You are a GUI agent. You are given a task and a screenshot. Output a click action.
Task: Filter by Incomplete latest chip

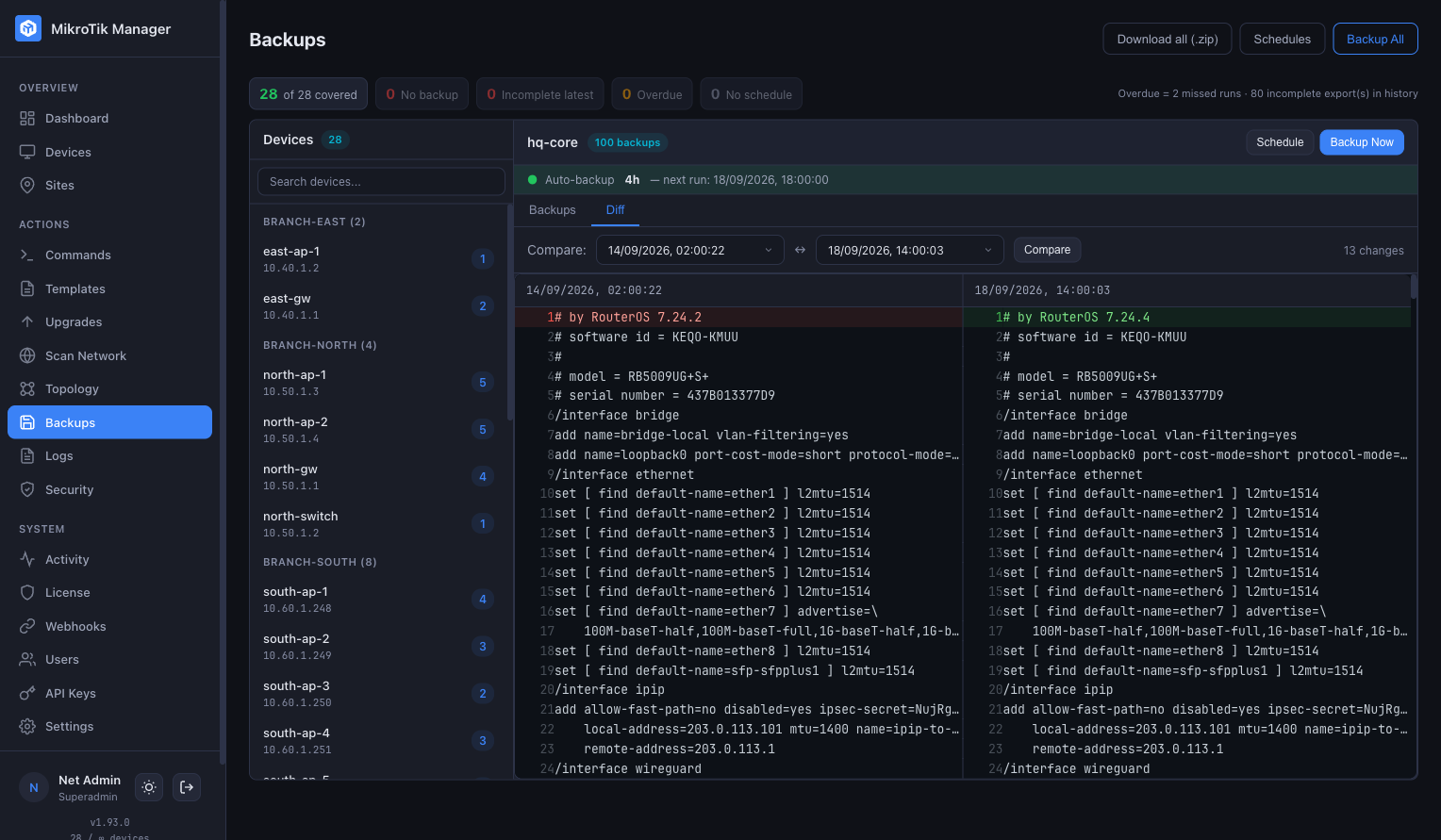540,94
